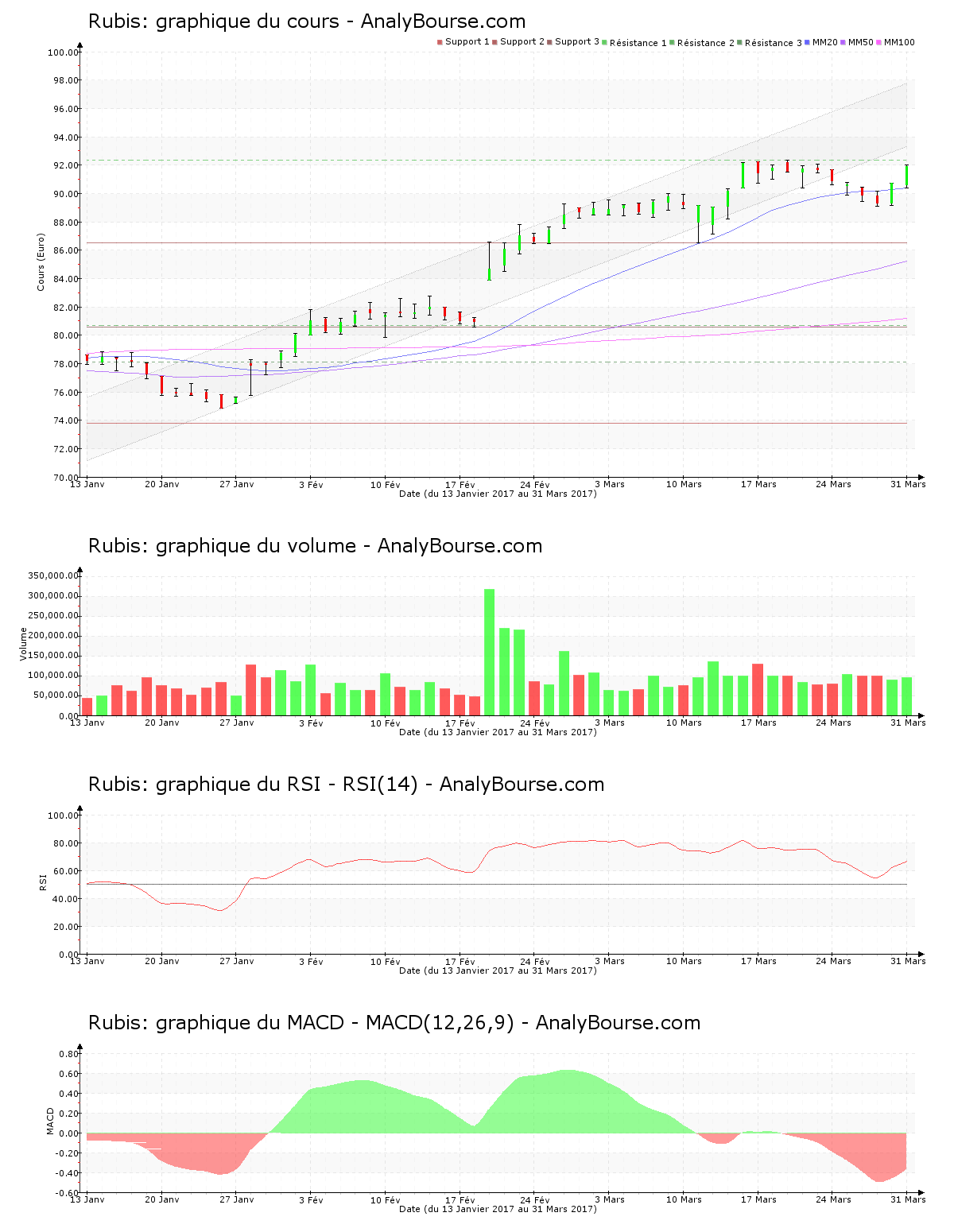Click the MM20 legend color square
The image size is (954, 1232).
pos(808,42)
